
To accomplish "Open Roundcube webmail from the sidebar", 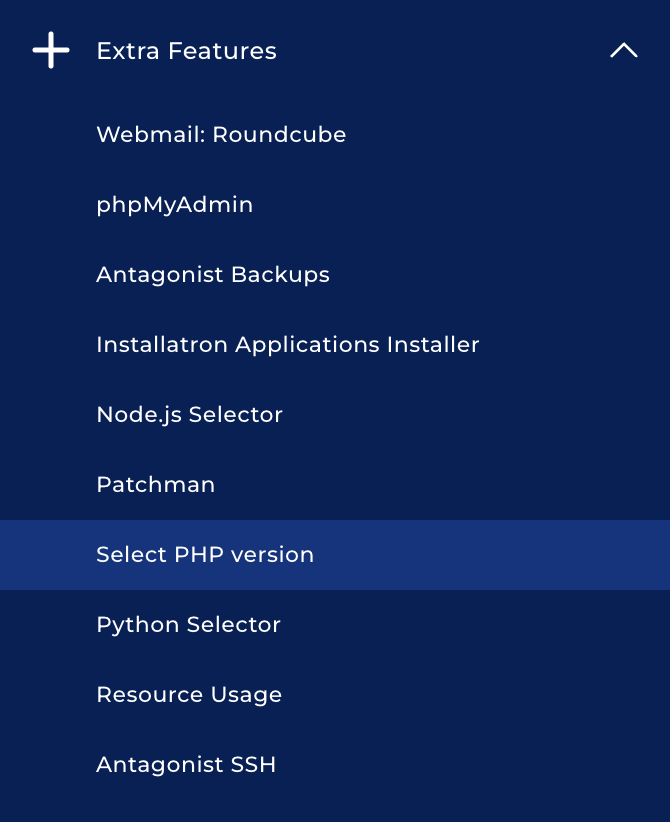I will tap(220, 134).
